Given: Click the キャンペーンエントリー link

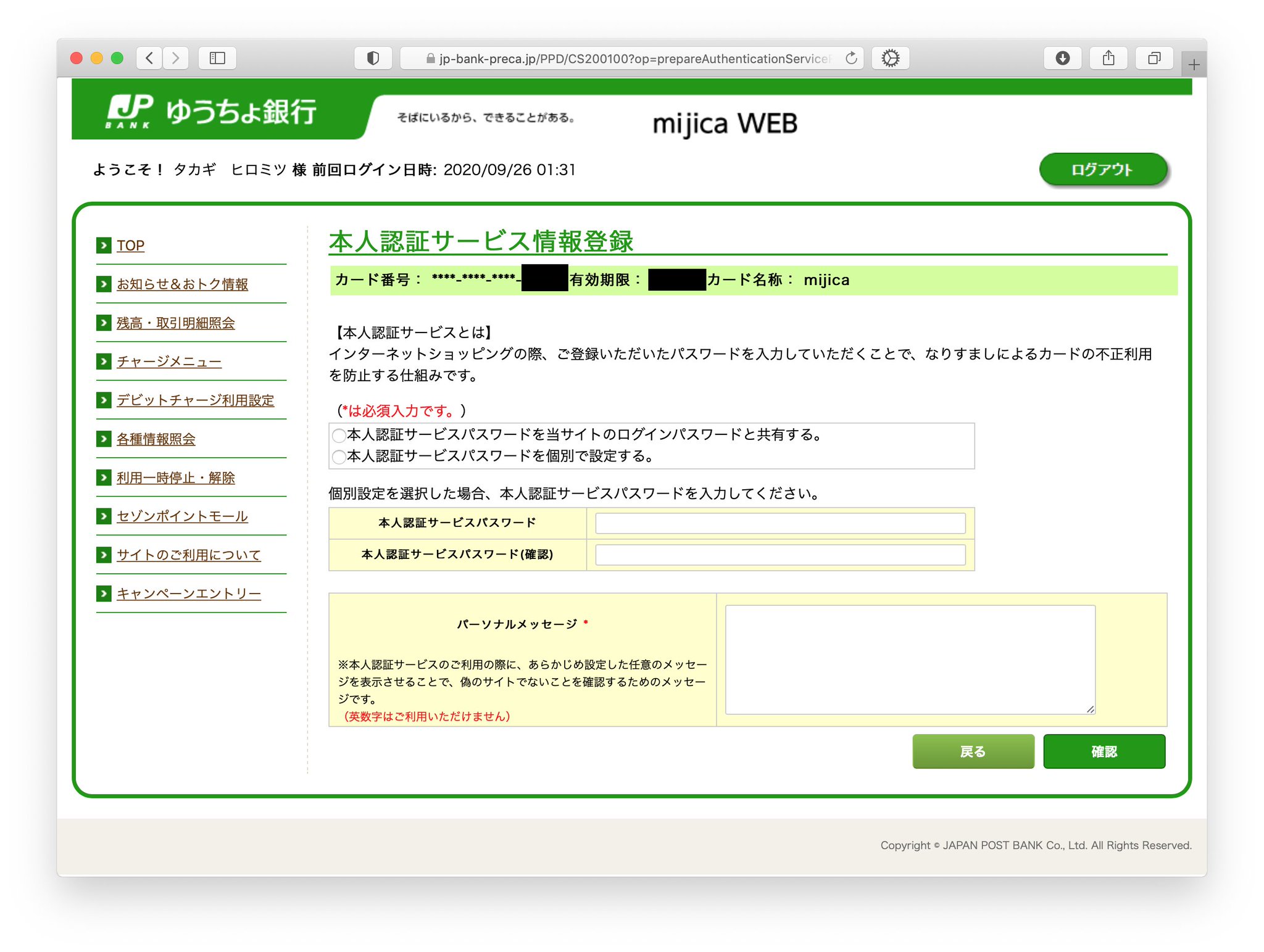Looking at the screenshot, I should [188, 593].
